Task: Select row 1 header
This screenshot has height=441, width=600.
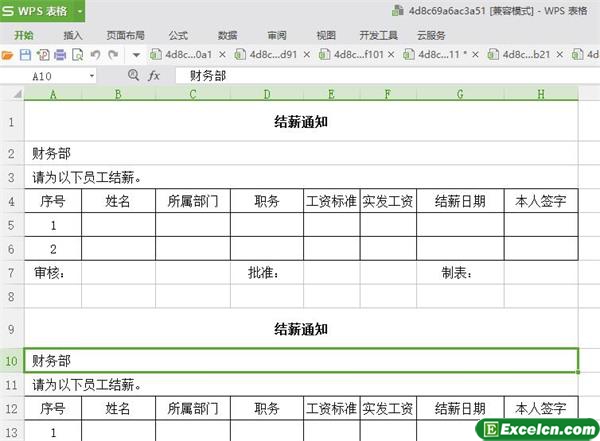Action: coord(11,122)
